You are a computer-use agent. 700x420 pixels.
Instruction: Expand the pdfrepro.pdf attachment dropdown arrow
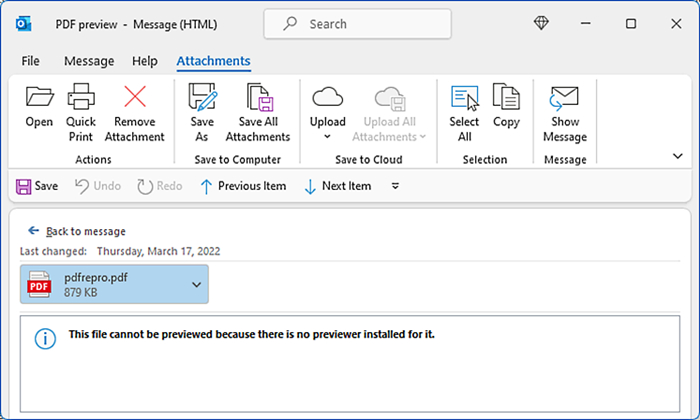(196, 285)
